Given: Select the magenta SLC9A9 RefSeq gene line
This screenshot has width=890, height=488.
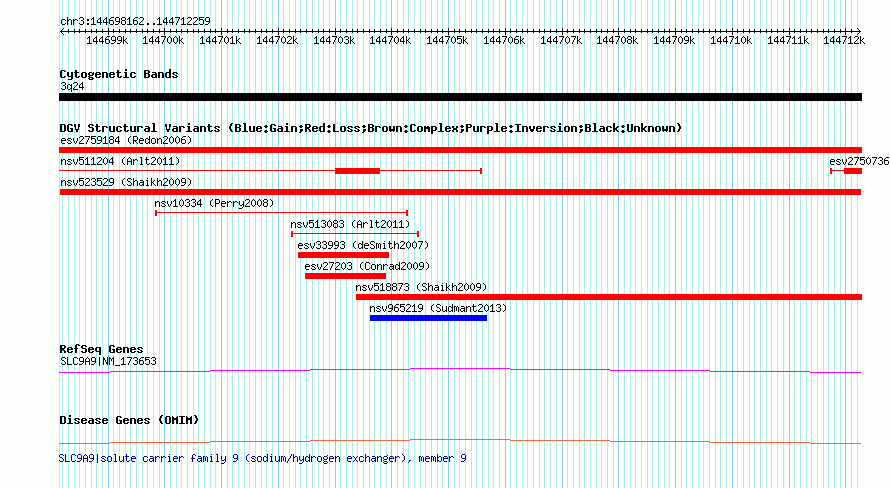Looking at the screenshot, I should click(460, 371).
